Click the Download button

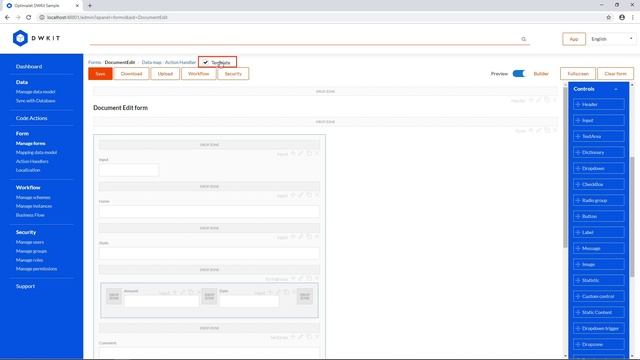click(131, 74)
